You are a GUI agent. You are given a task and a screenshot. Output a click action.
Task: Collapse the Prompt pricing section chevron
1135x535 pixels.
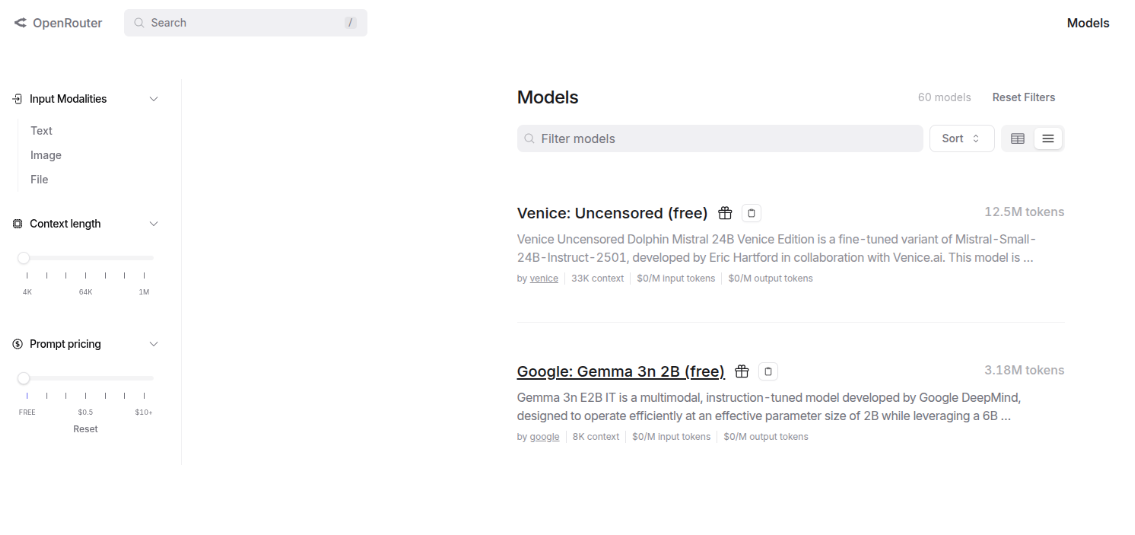153,344
